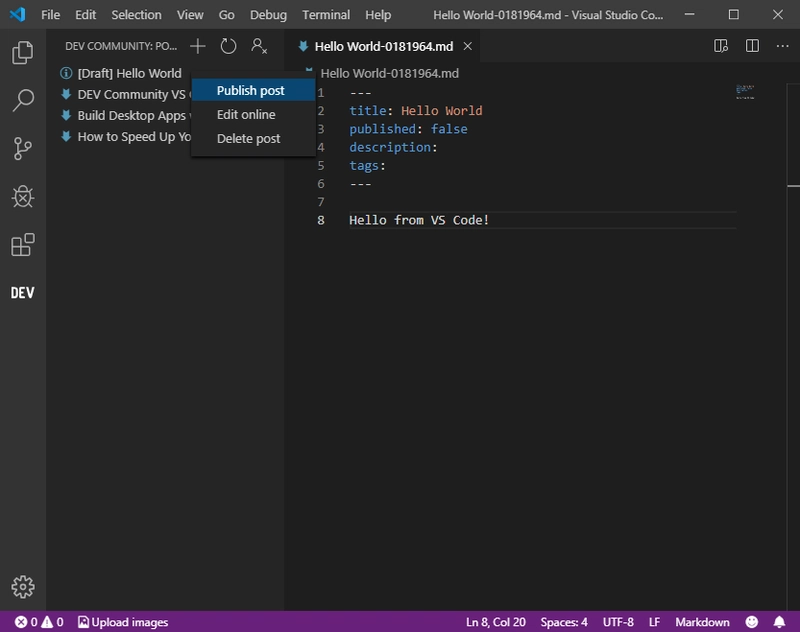Click the sign out user icon
800x632 pixels.
tap(259, 46)
